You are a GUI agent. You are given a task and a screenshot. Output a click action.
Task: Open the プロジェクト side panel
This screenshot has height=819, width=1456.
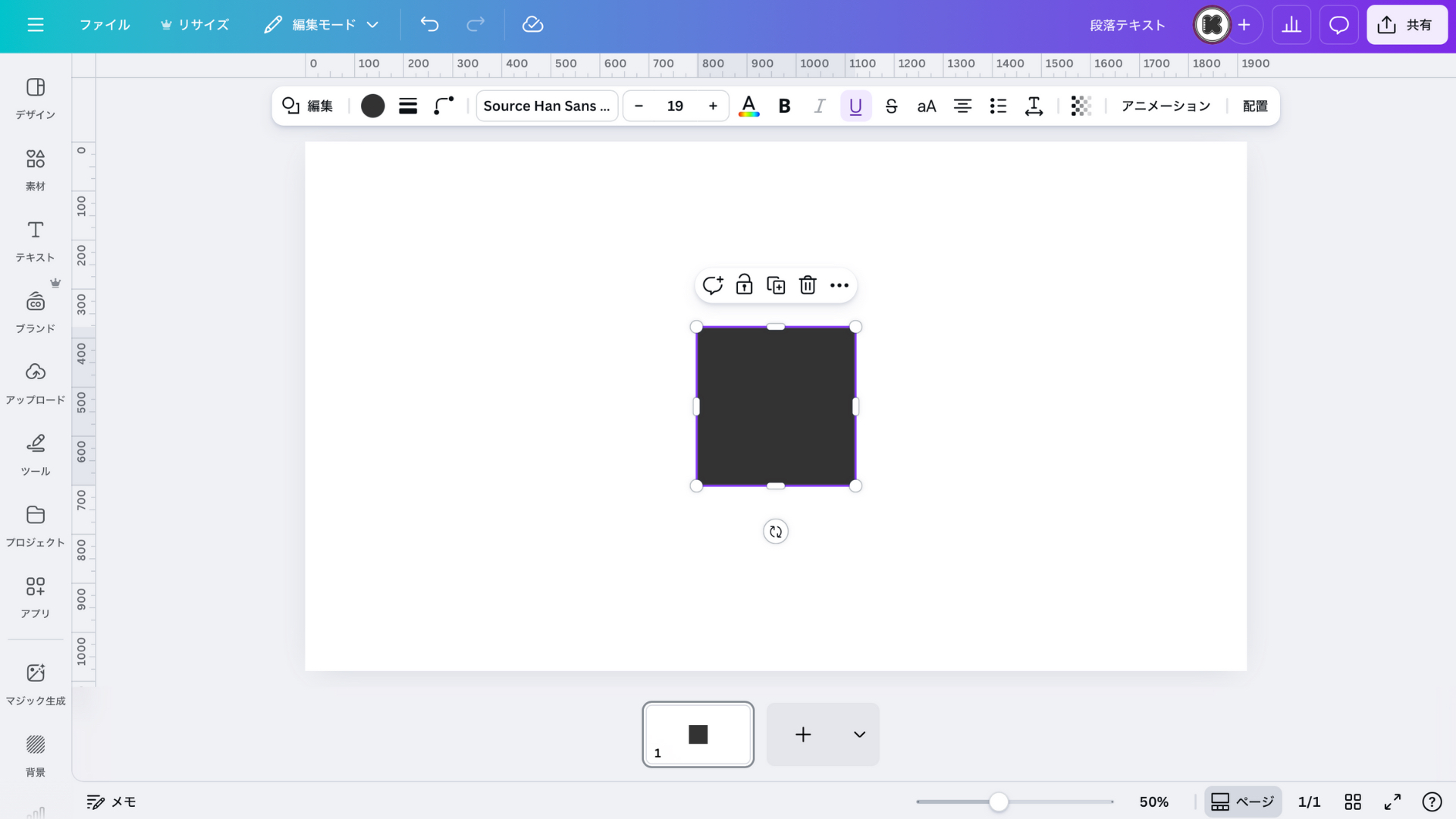click(x=36, y=526)
